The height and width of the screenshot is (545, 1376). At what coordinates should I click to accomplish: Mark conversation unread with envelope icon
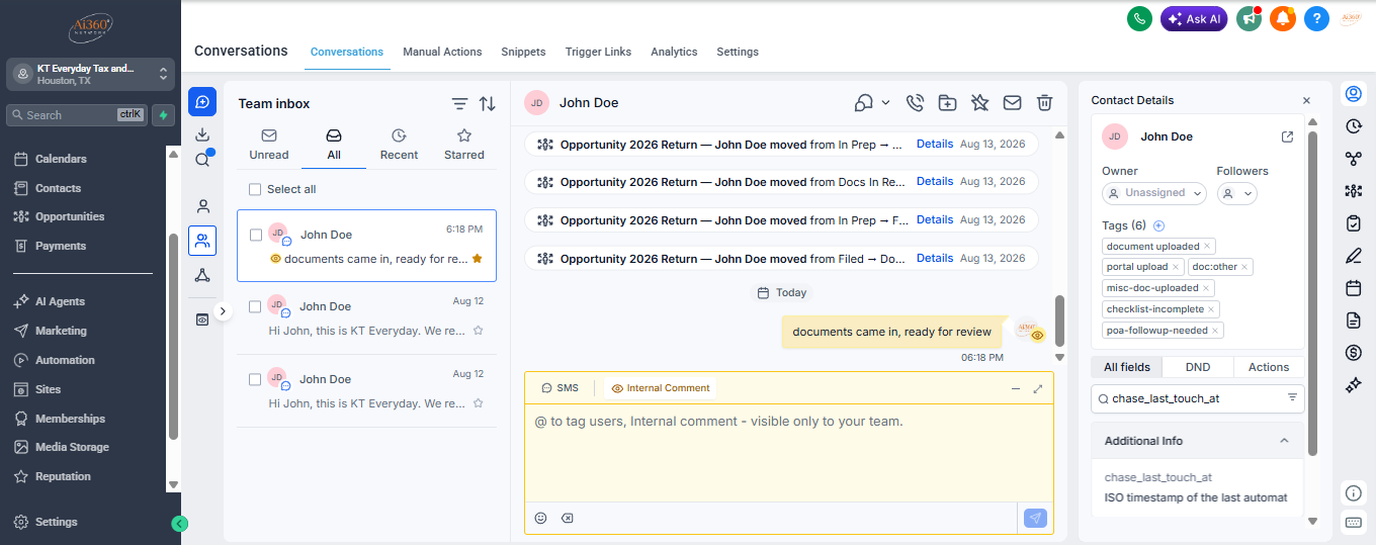click(x=1012, y=102)
